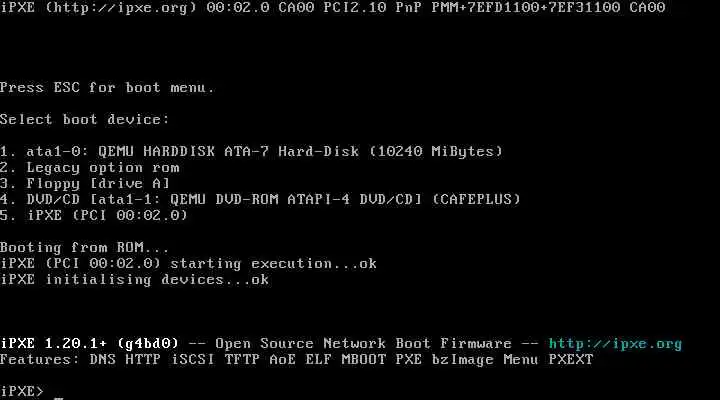Click the PXEXT feature label

(x=571, y=360)
